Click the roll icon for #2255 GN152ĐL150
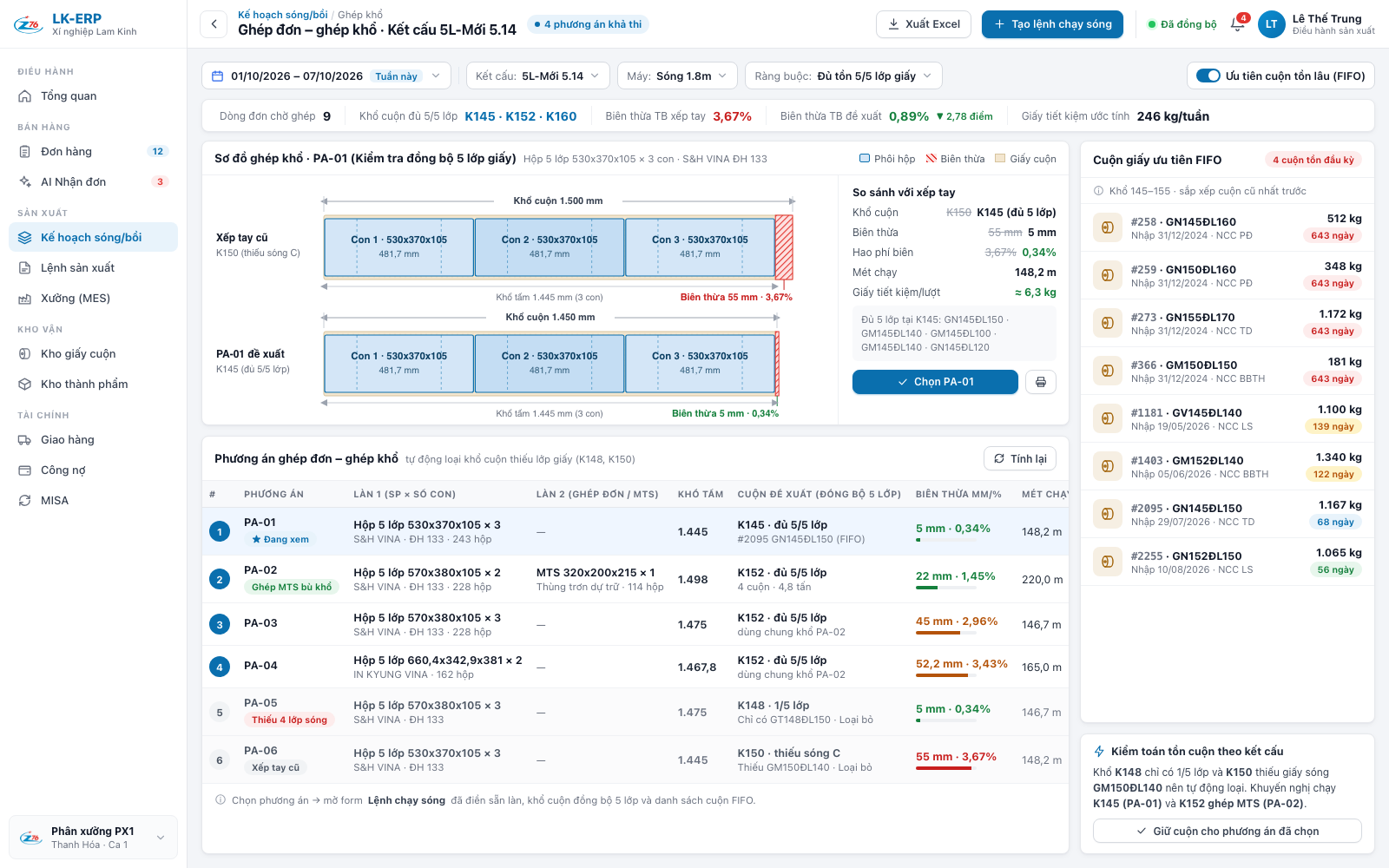Image resolution: width=1389 pixels, height=868 pixels. click(1108, 562)
